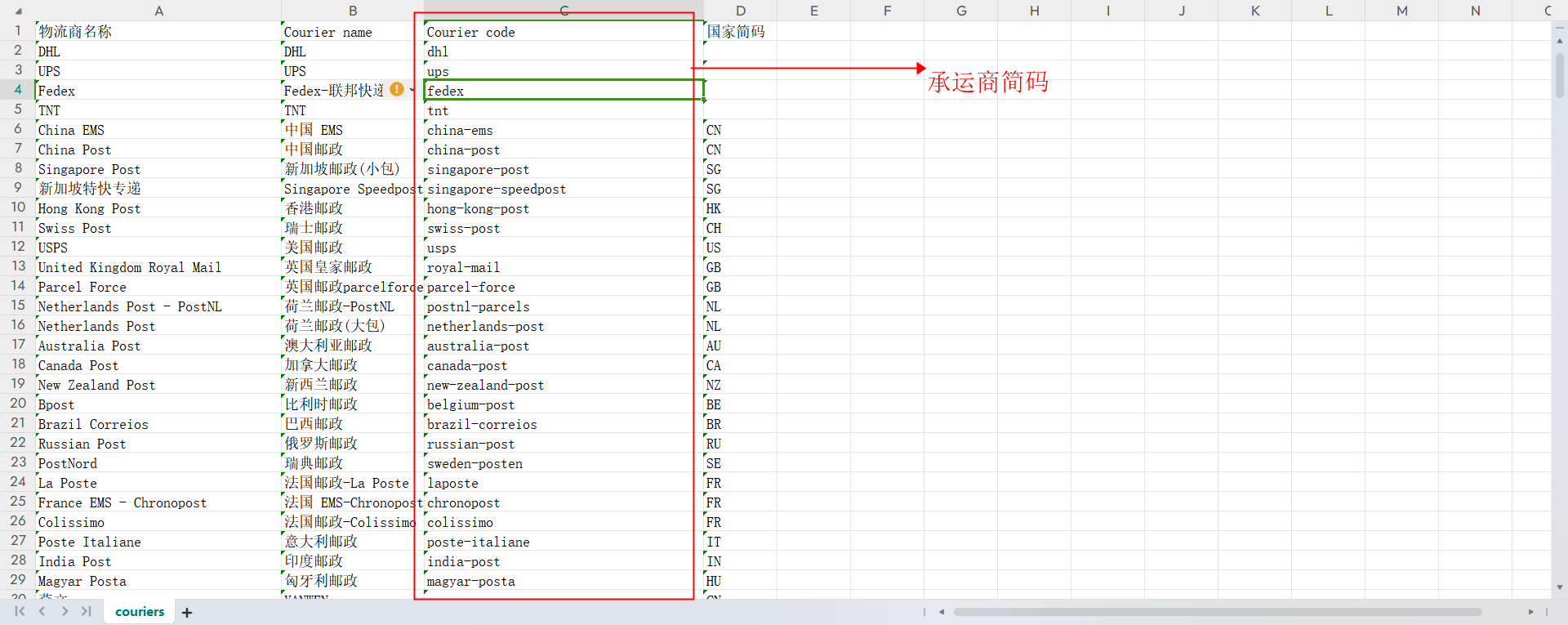Screen dimensions: 1568x625
Task: Select column H header
Action: tap(1034, 11)
